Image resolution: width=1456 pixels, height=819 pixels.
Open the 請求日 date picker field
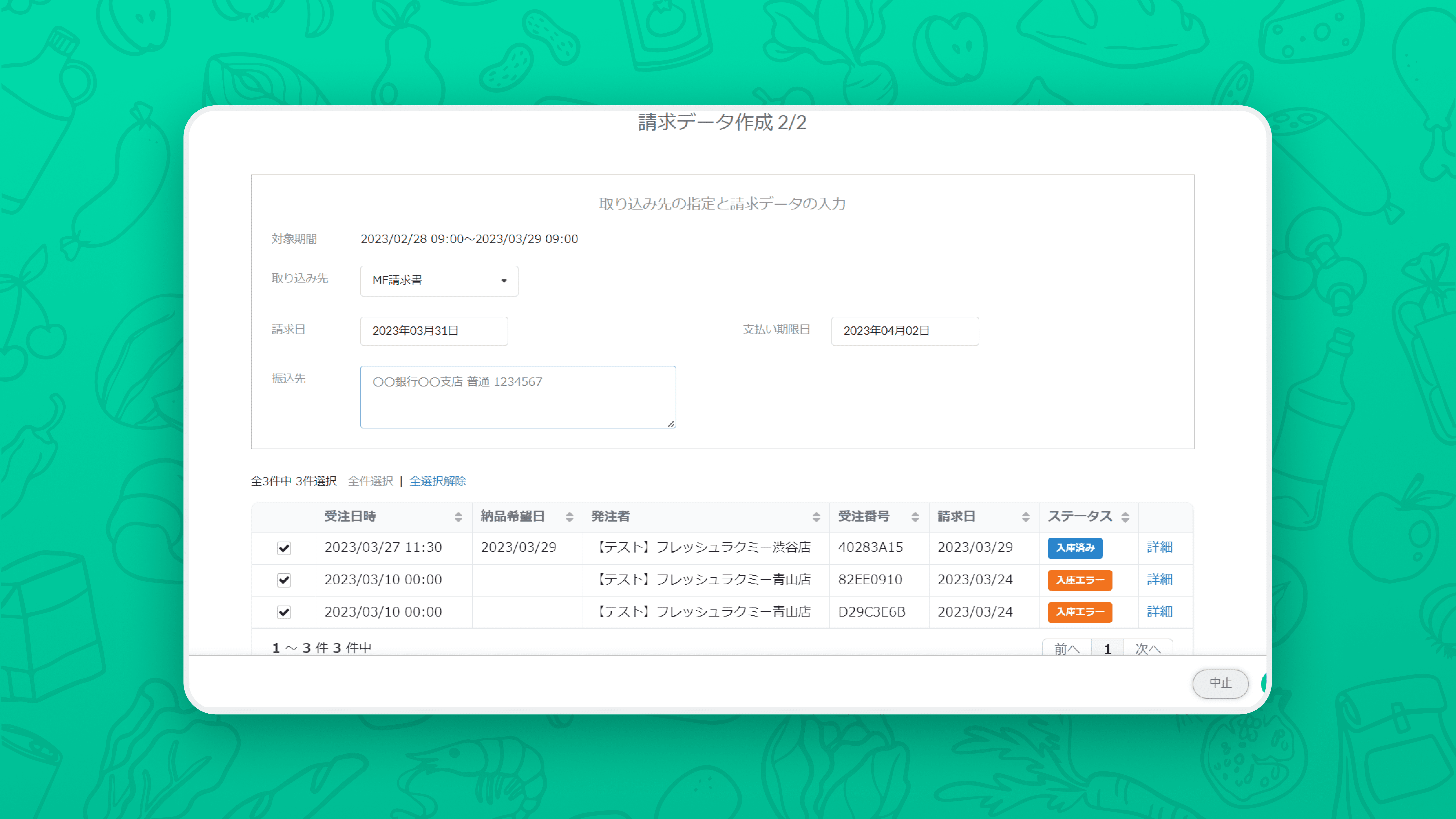click(434, 331)
